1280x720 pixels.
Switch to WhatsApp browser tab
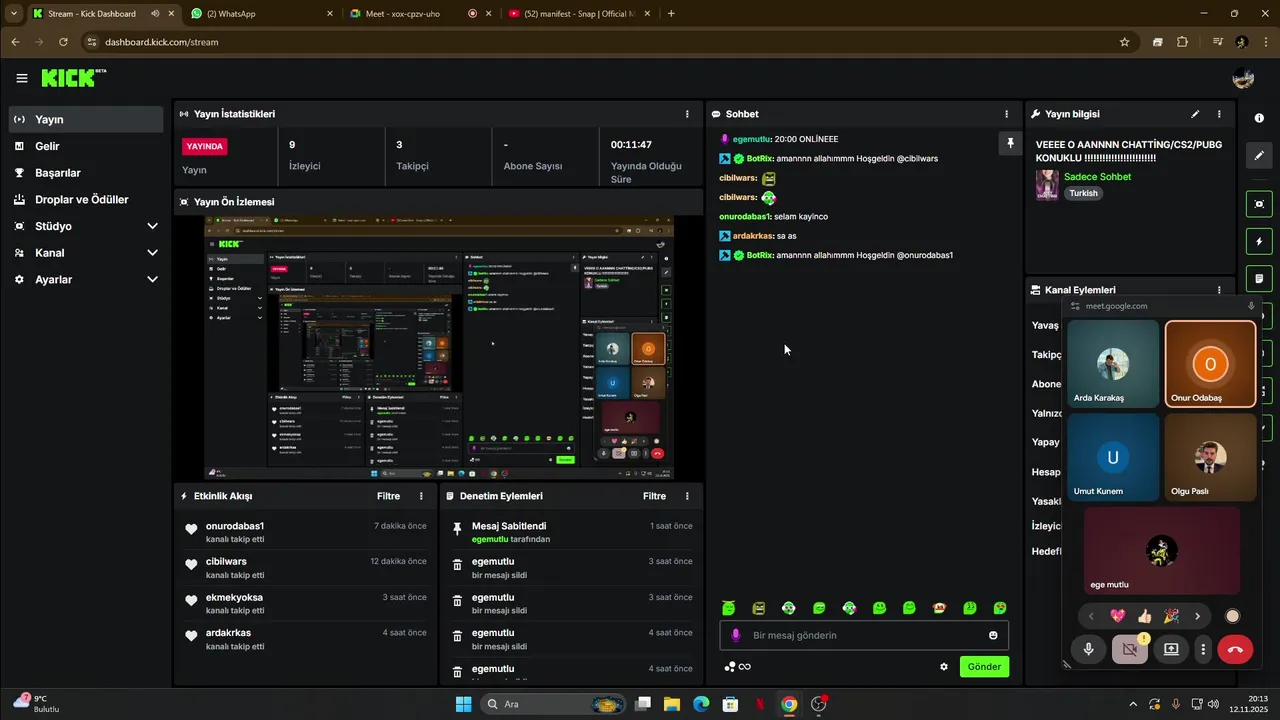click(260, 14)
